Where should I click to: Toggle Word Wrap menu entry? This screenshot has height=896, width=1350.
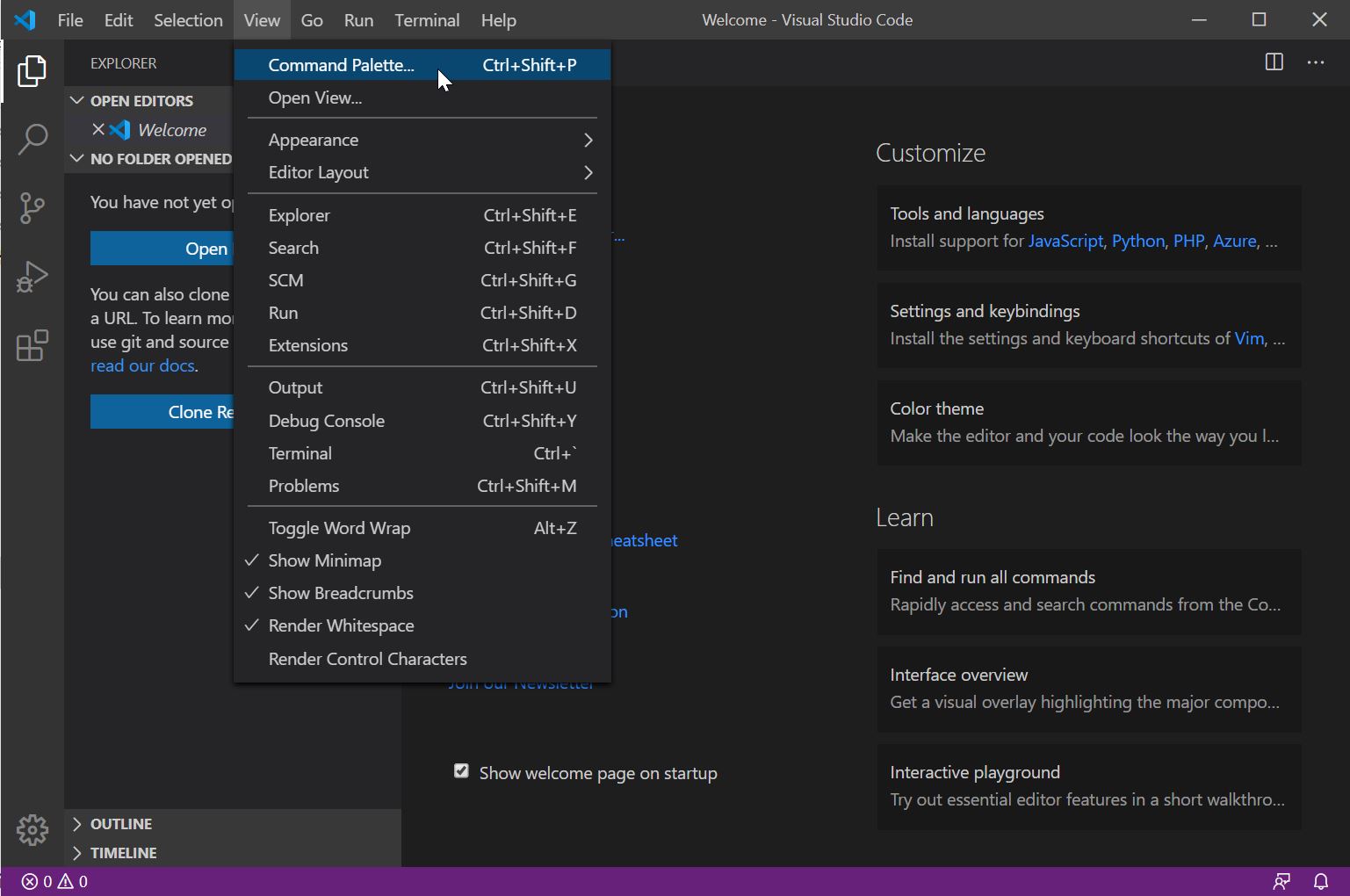tap(422, 528)
